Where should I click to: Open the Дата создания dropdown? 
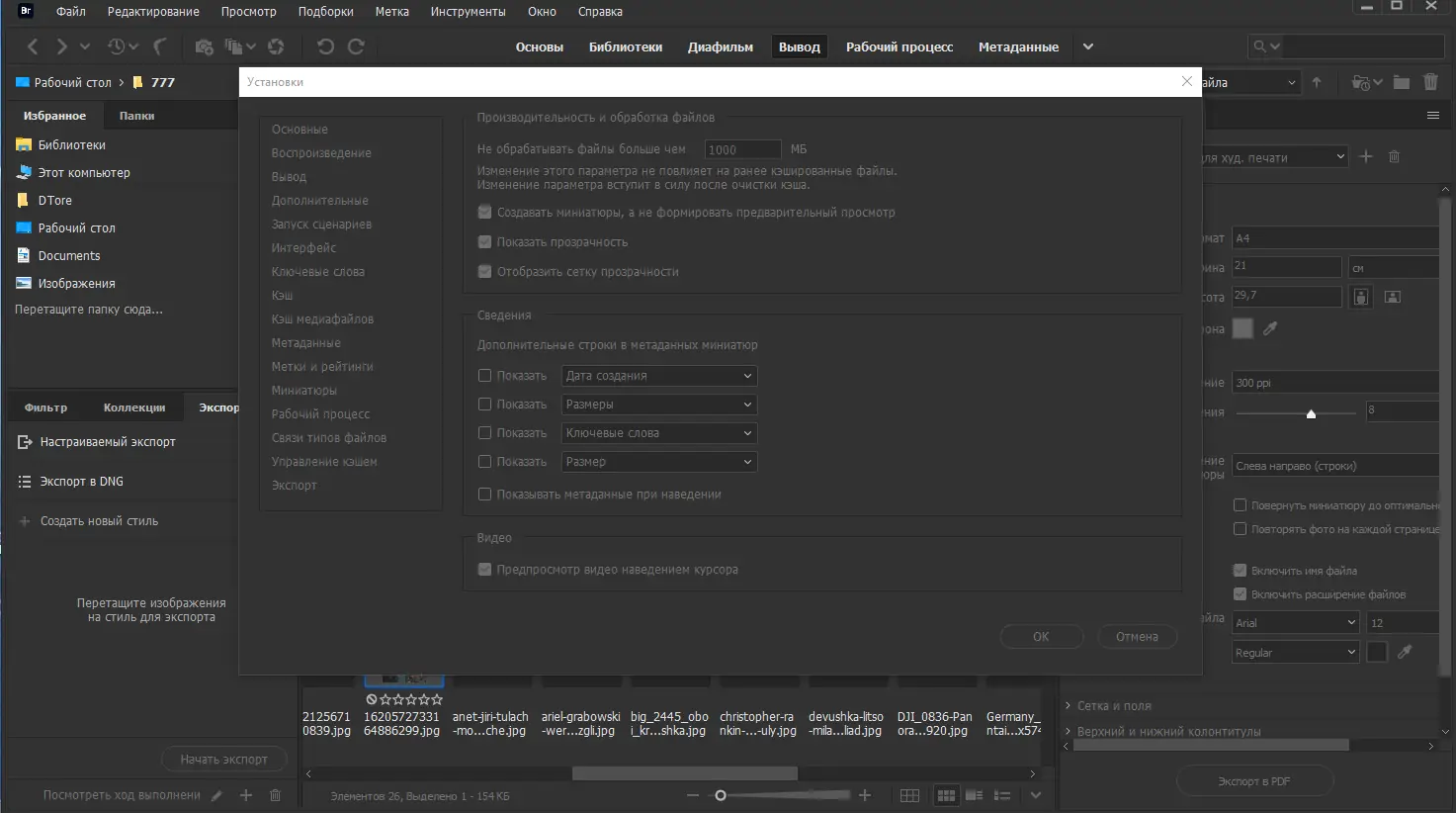659,376
